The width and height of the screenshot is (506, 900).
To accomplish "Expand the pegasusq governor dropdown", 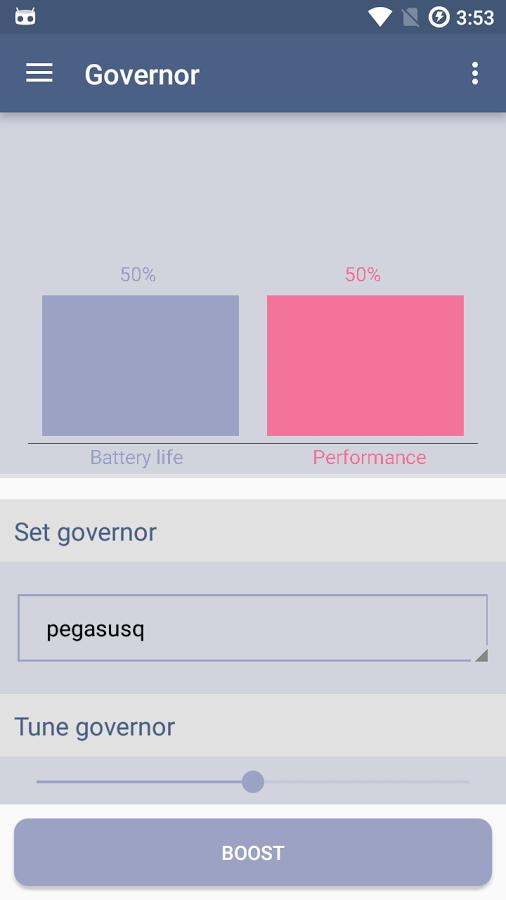I will click(x=253, y=628).
